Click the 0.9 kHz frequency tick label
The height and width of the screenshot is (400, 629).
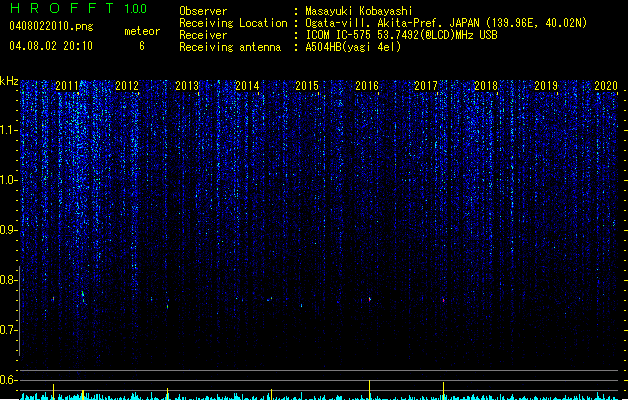pyautogui.click(x=9, y=230)
